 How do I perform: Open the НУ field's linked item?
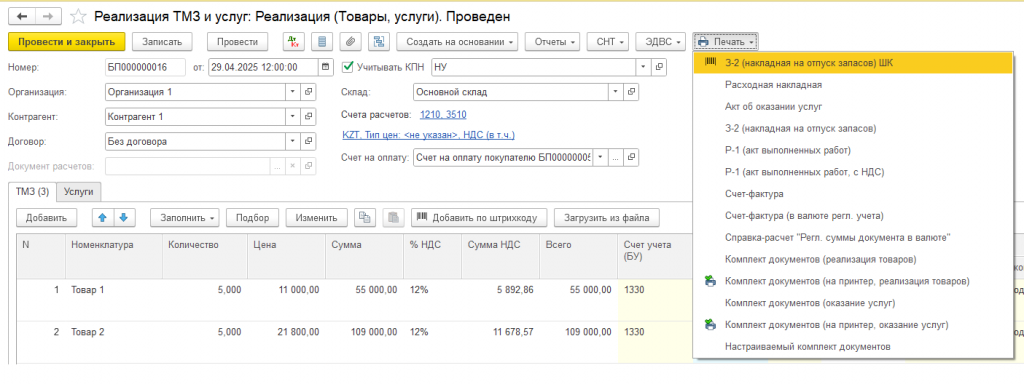[660, 67]
